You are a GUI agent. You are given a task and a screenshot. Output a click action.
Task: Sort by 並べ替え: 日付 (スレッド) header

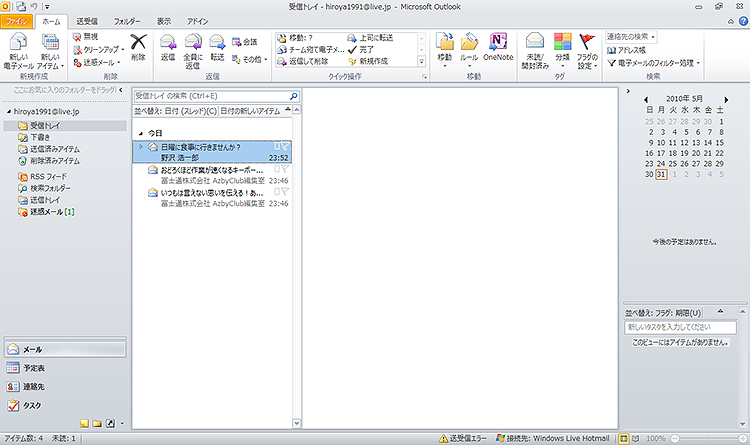tap(175, 111)
